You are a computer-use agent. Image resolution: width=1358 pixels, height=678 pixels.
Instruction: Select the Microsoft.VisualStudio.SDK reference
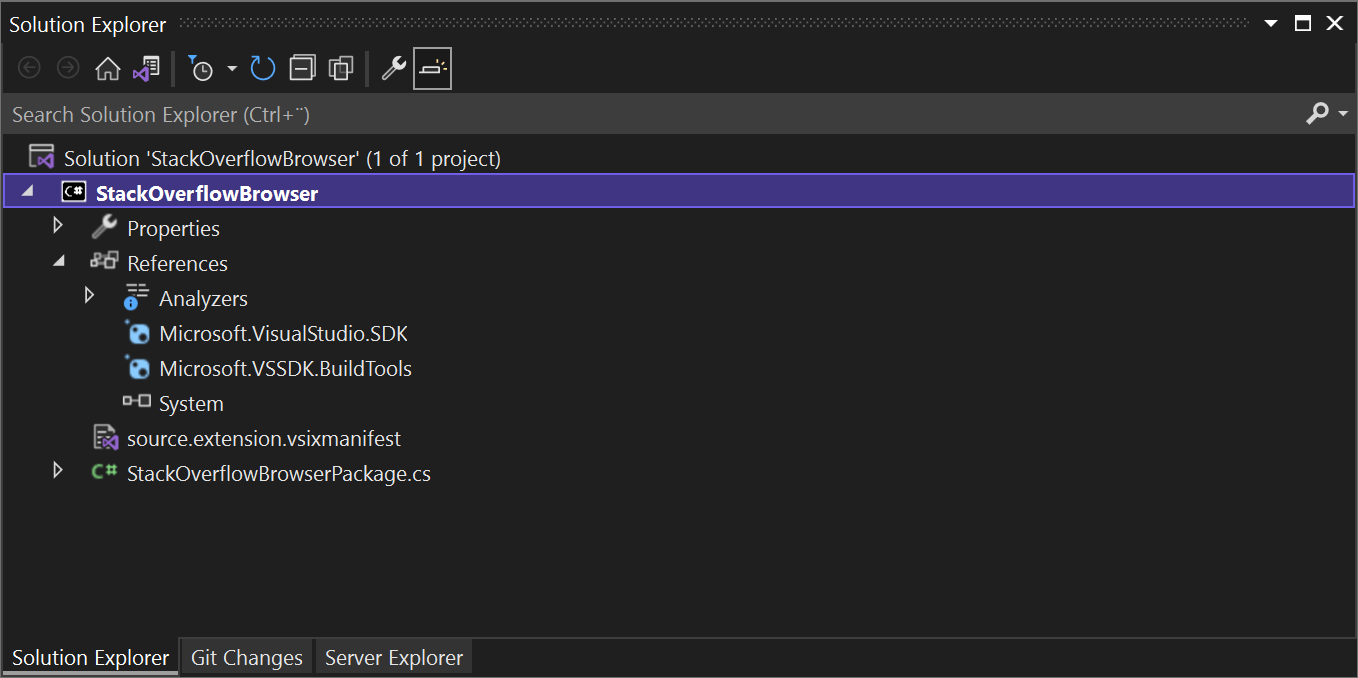pyautogui.click(x=283, y=333)
